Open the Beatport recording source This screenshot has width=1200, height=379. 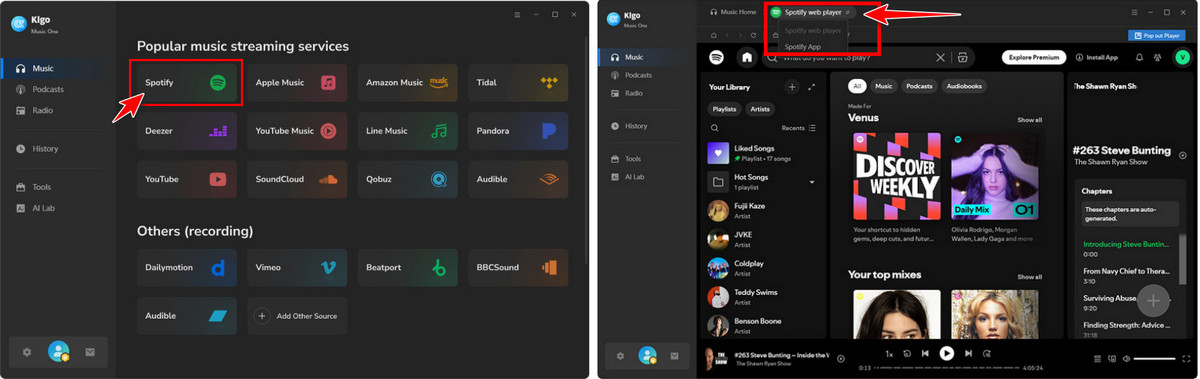tap(407, 268)
